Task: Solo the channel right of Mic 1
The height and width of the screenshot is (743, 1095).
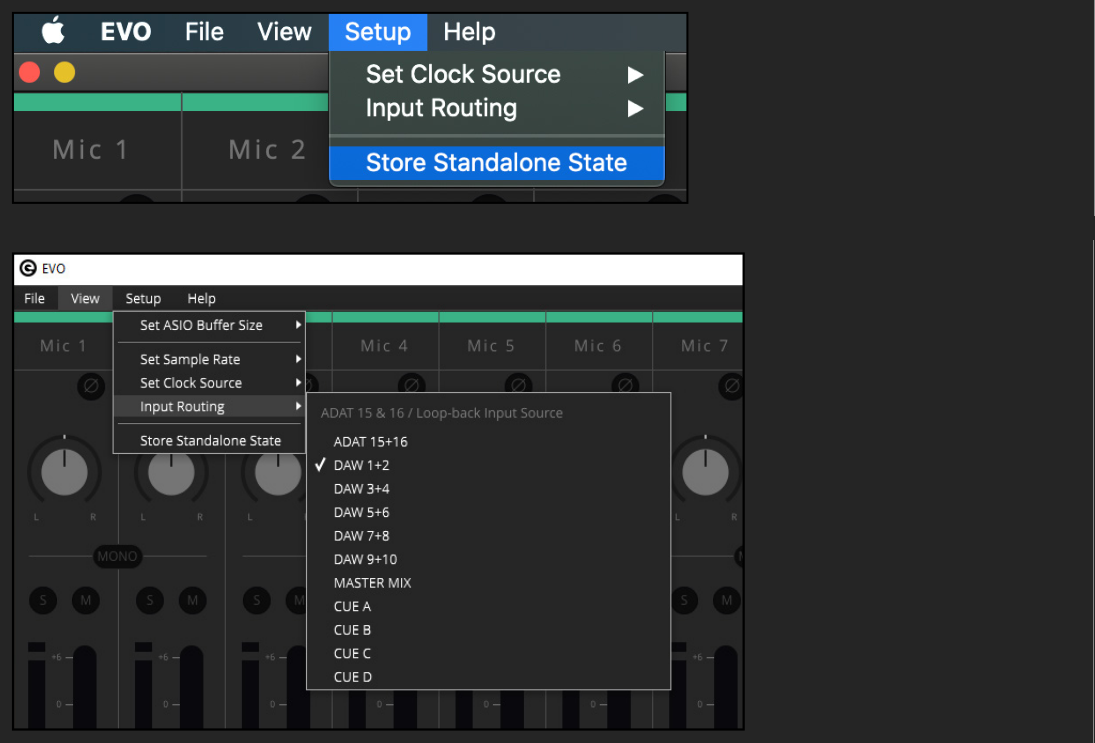Action: (x=150, y=600)
